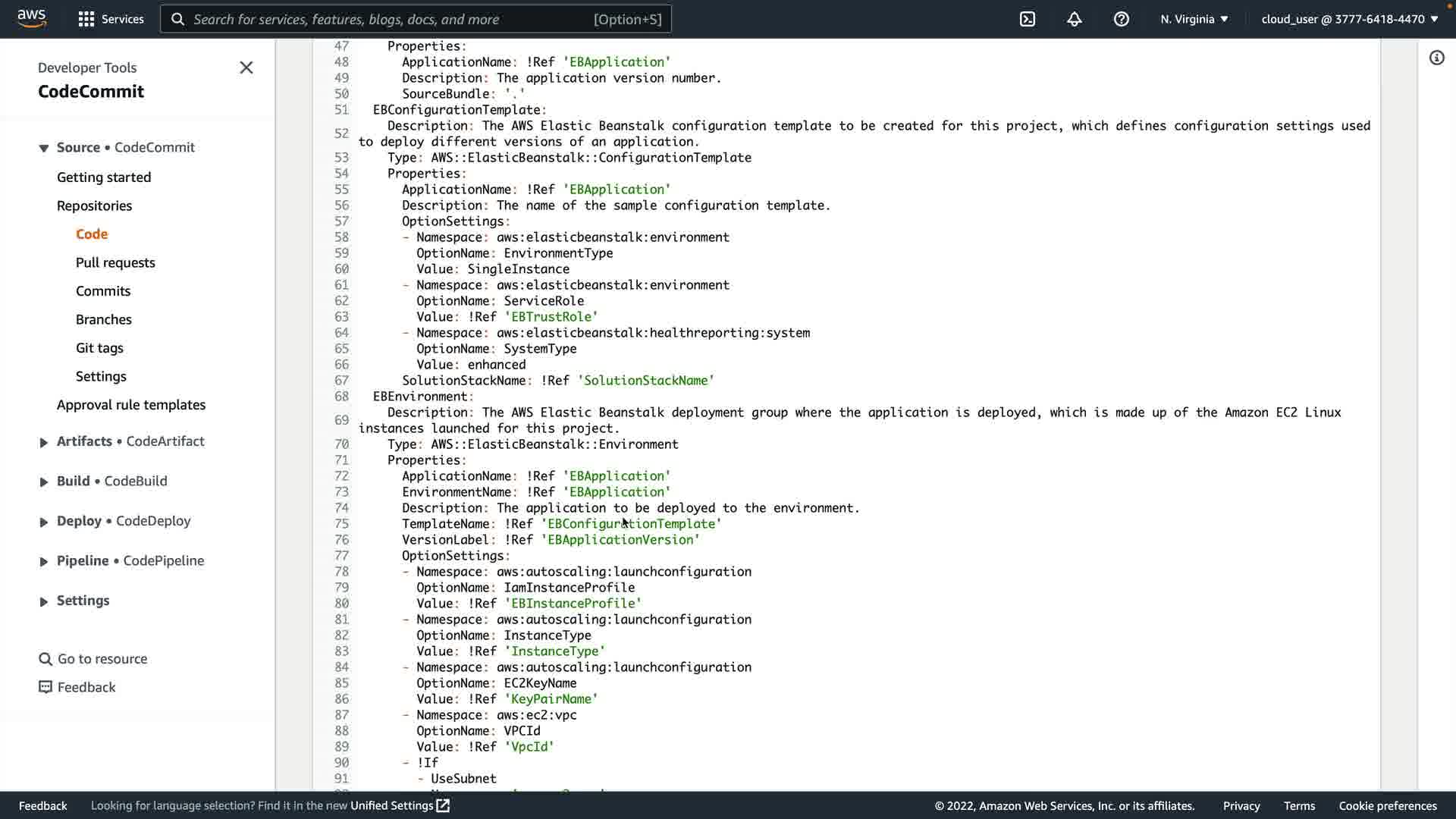Open the Services grid menu

pyautogui.click(x=111, y=19)
